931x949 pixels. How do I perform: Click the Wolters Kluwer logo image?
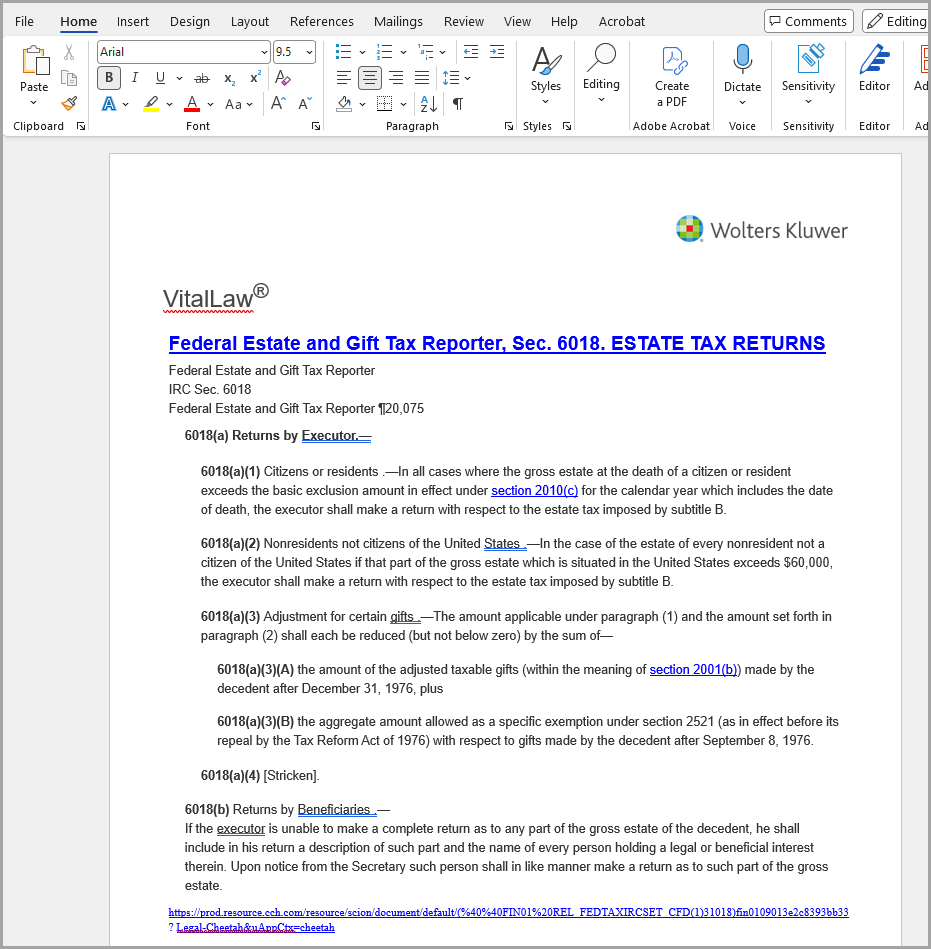click(x=762, y=229)
